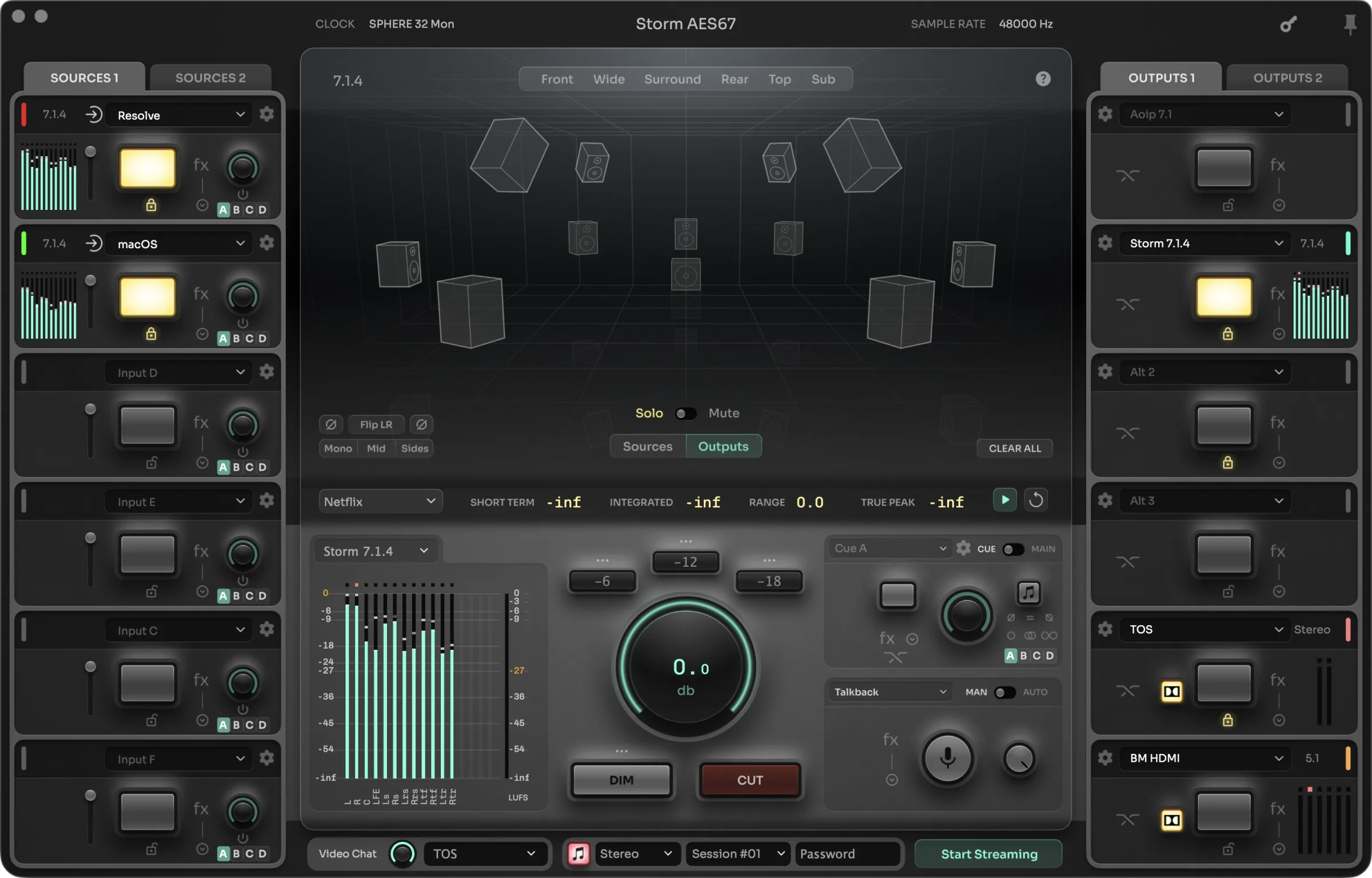
Task: Select the -12 level preset button
Action: (x=685, y=562)
